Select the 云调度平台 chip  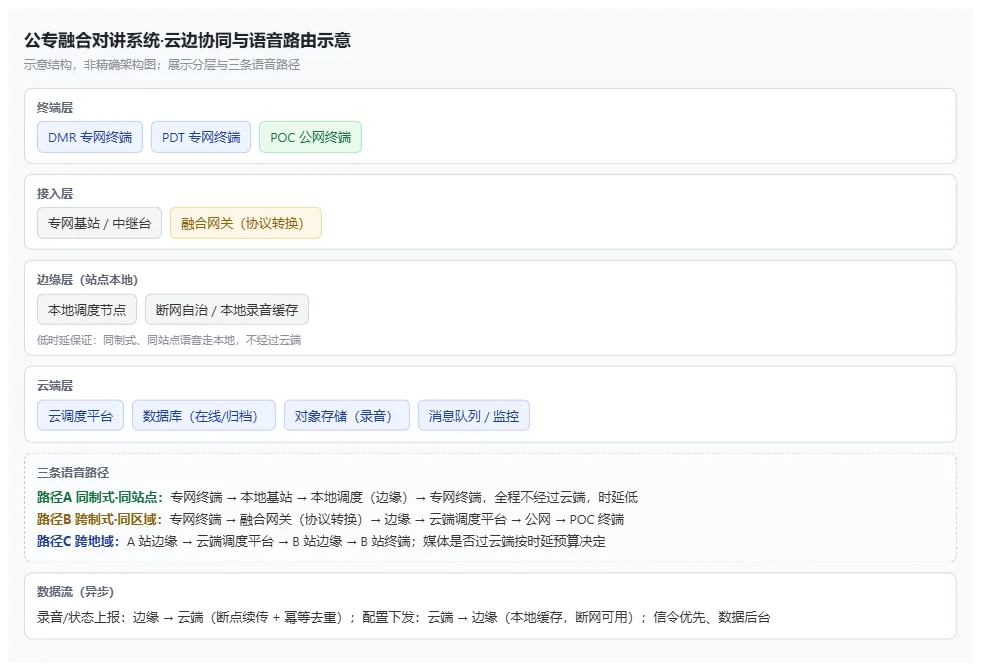point(80,415)
